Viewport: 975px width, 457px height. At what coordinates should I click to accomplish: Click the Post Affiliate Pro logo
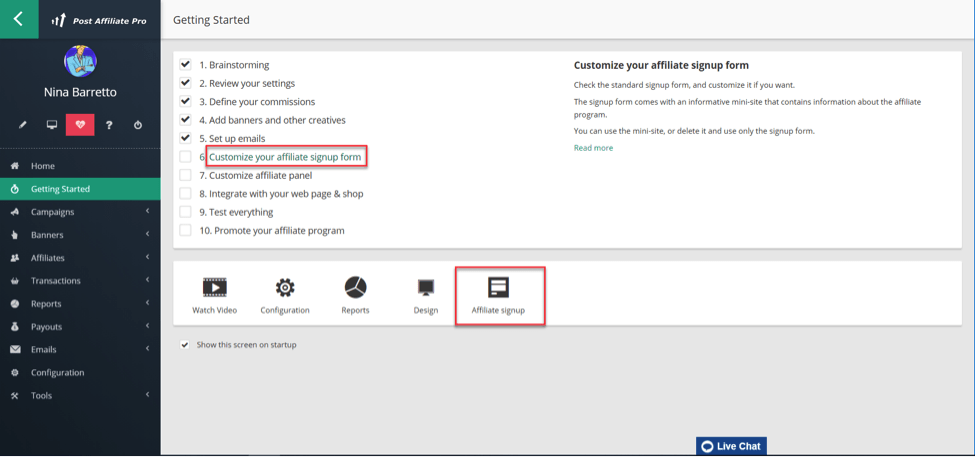(x=99, y=21)
